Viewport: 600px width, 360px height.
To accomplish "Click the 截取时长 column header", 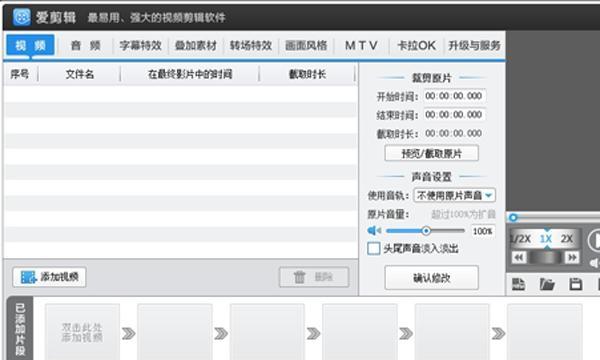I will click(x=307, y=74).
